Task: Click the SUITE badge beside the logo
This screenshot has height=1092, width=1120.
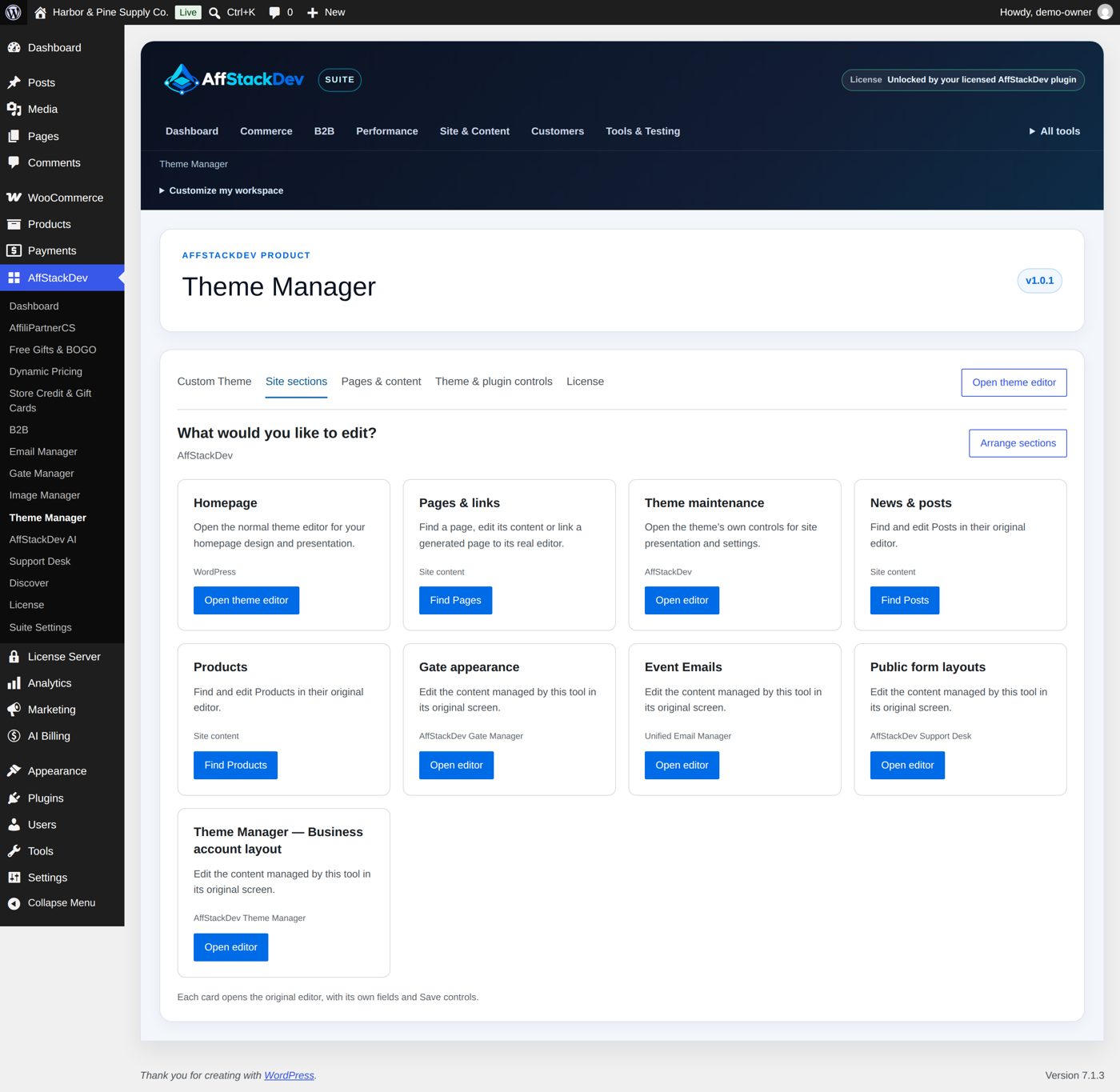Action: coord(339,80)
